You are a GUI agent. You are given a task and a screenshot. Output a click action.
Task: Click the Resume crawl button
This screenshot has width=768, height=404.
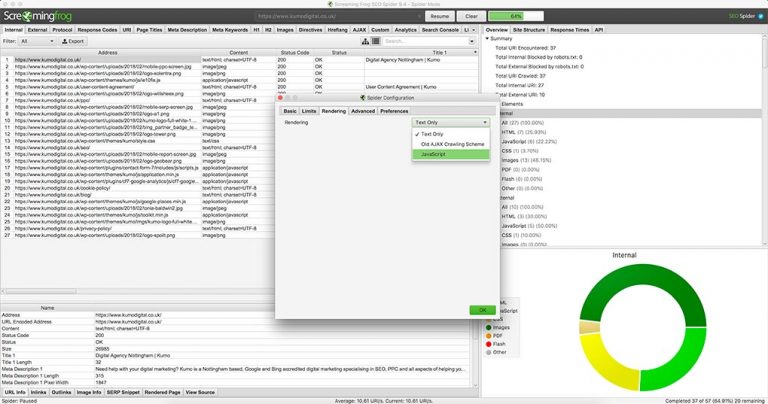tap(439, 16)
